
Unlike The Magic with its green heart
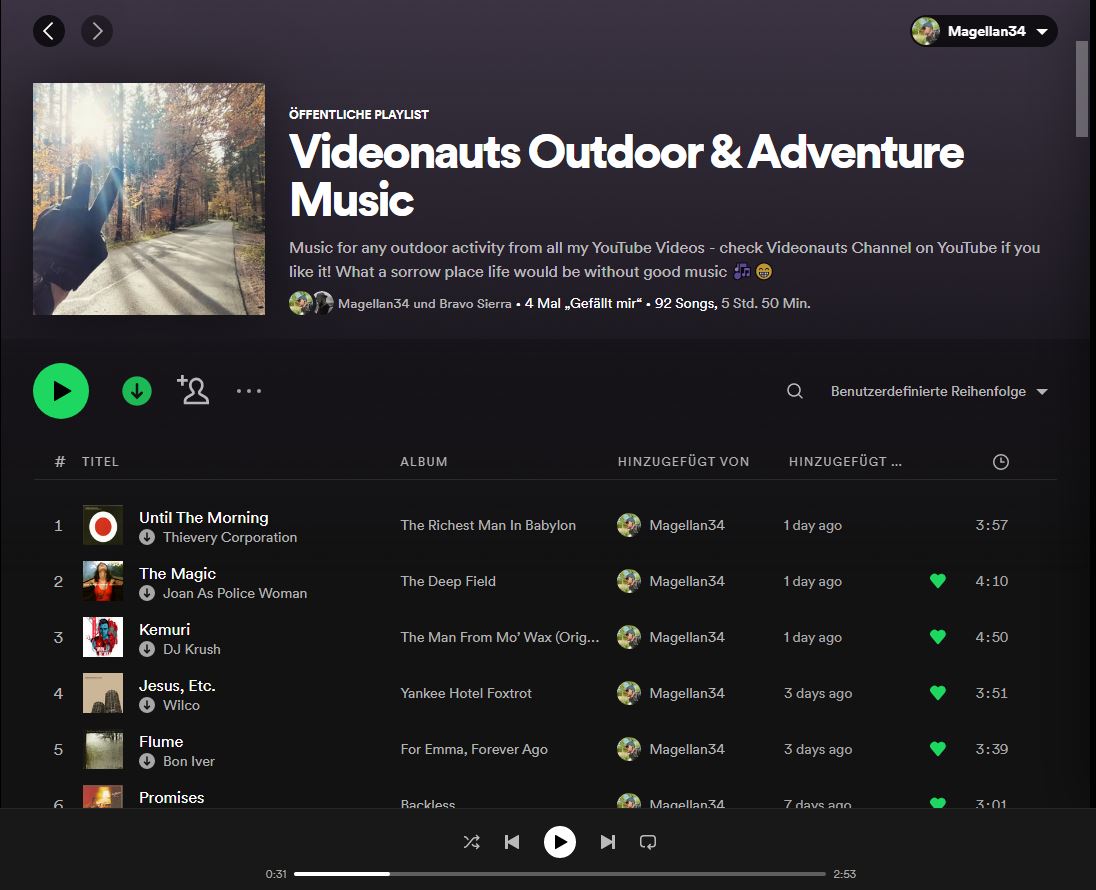tap(938, 581)
